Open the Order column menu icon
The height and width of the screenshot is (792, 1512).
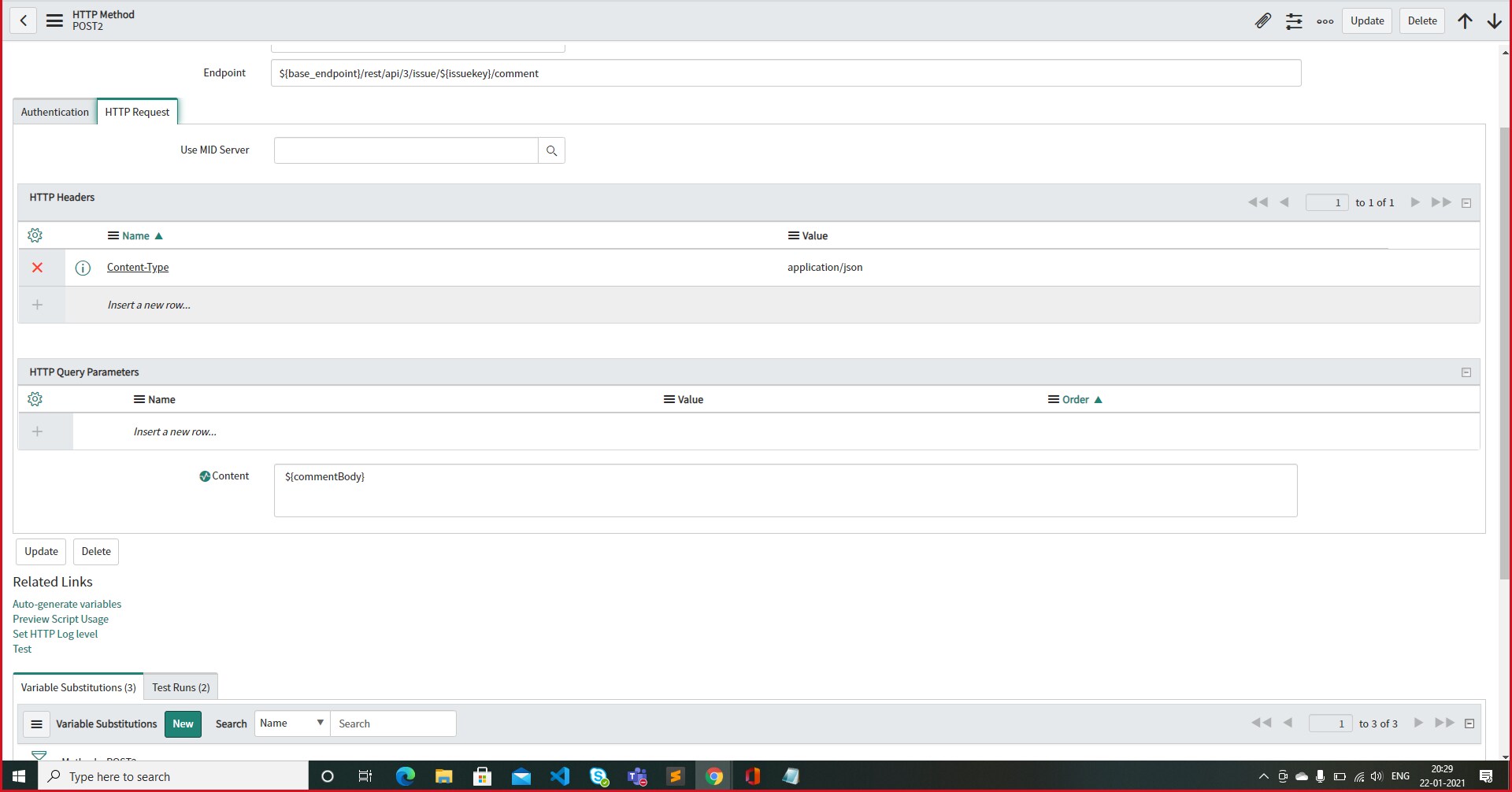[1053, 399]
